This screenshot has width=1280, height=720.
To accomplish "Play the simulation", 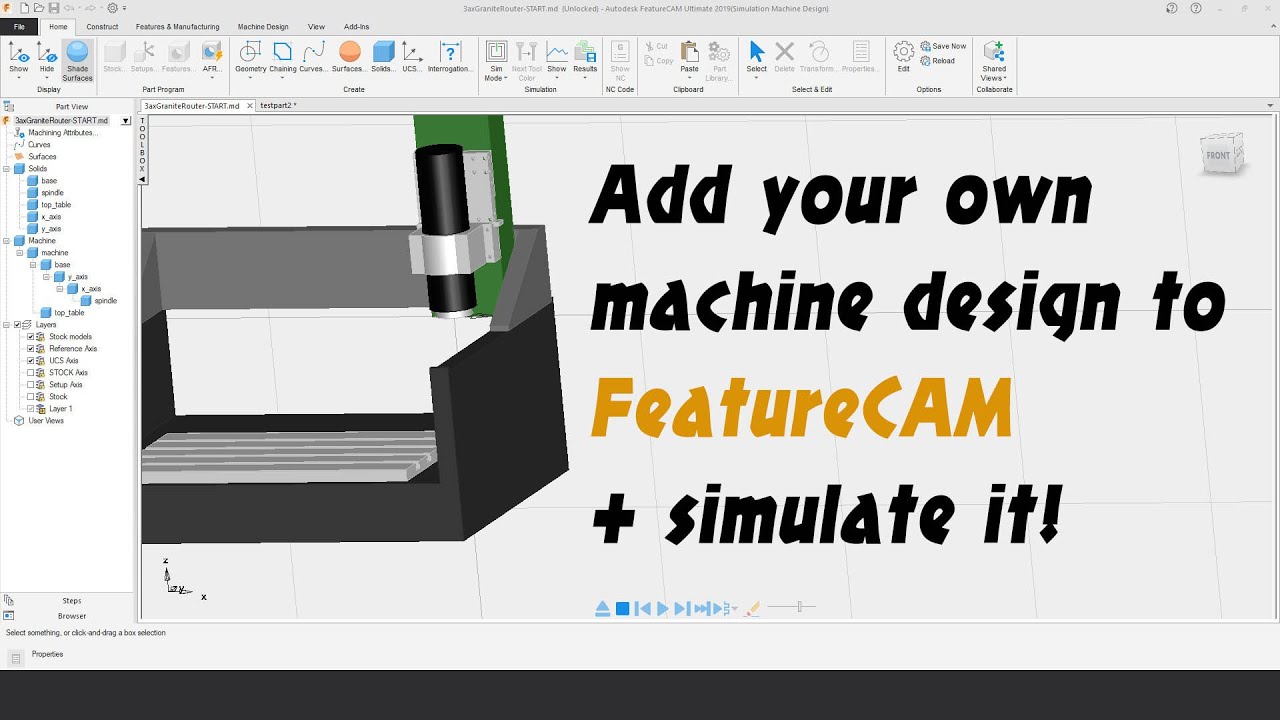I will [662, 608].
